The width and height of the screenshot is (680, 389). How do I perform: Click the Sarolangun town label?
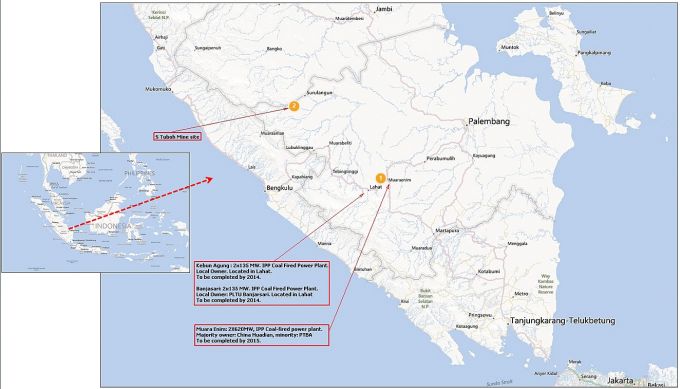319,93
